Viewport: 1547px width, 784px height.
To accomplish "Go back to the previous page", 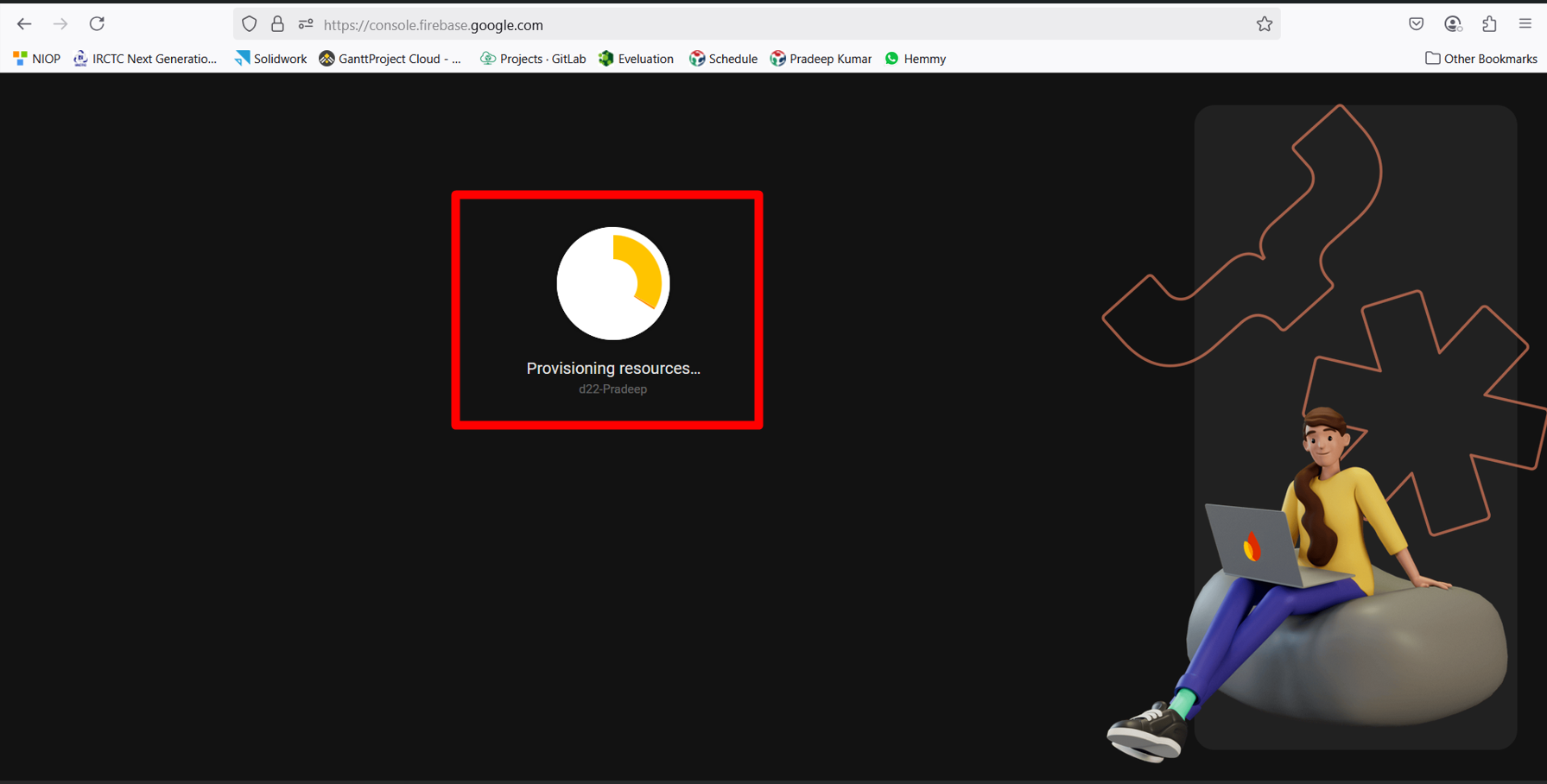I will pos(24,24).
